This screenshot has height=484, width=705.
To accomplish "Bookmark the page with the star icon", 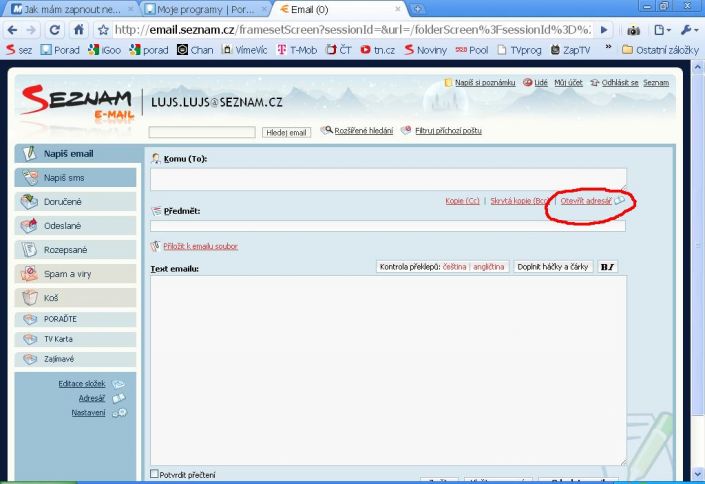I will pos(103,30).
